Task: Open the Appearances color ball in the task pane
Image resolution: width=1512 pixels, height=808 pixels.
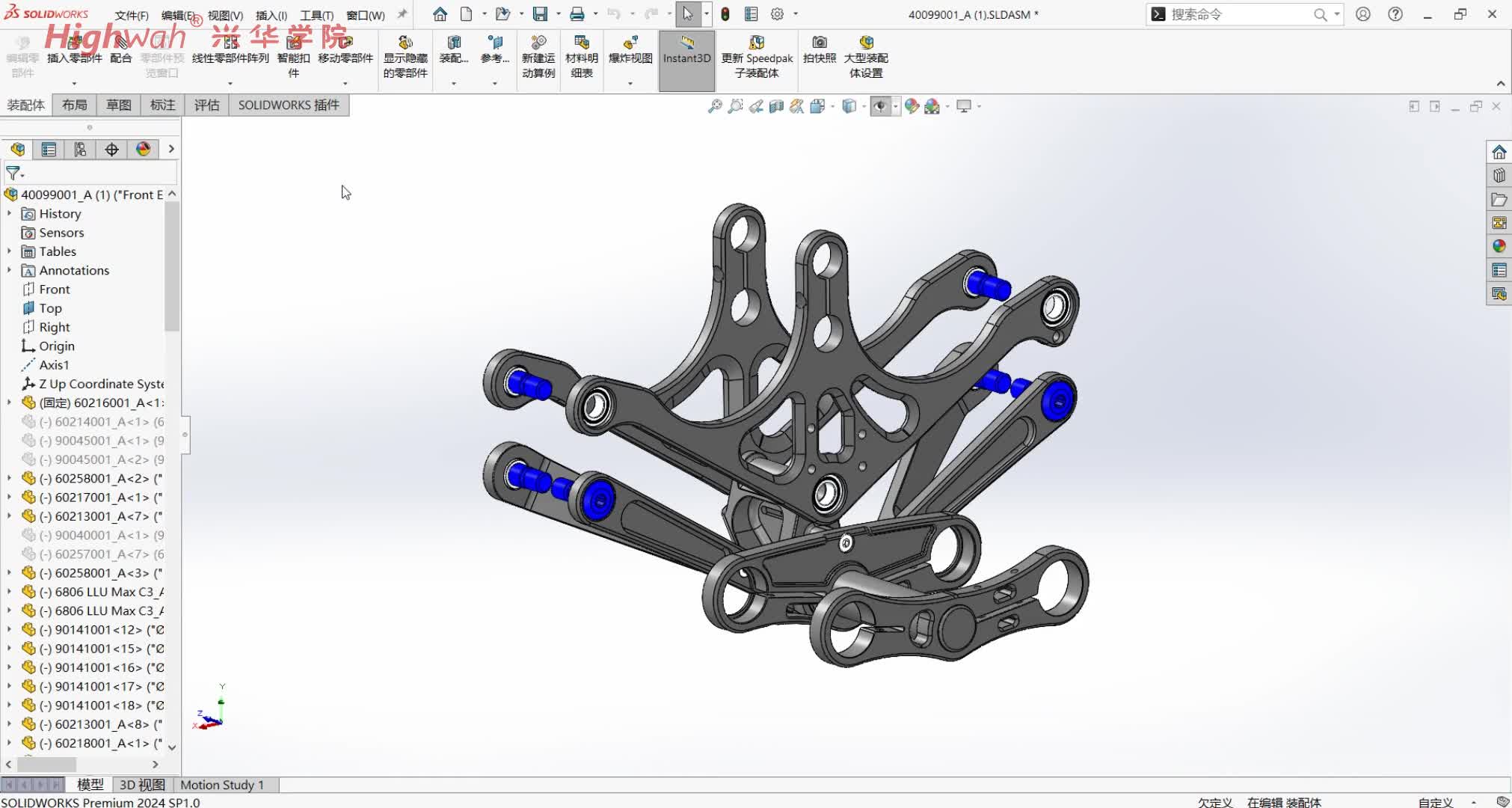Action: 1499,246
